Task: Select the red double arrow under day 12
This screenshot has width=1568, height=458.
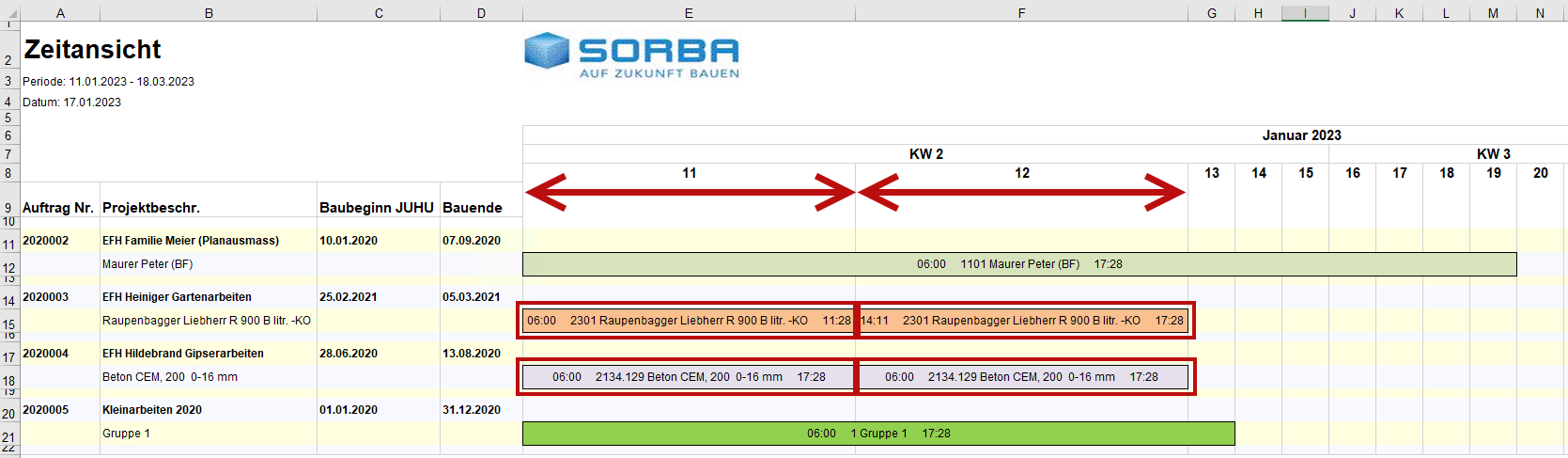Action: [1021, 193]
